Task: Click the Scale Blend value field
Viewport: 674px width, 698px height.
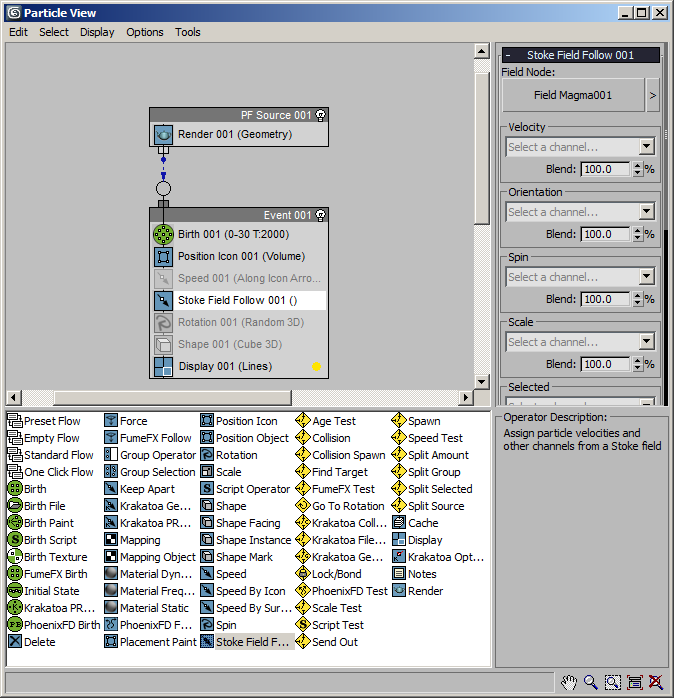Action: click(x=605, y=364)
